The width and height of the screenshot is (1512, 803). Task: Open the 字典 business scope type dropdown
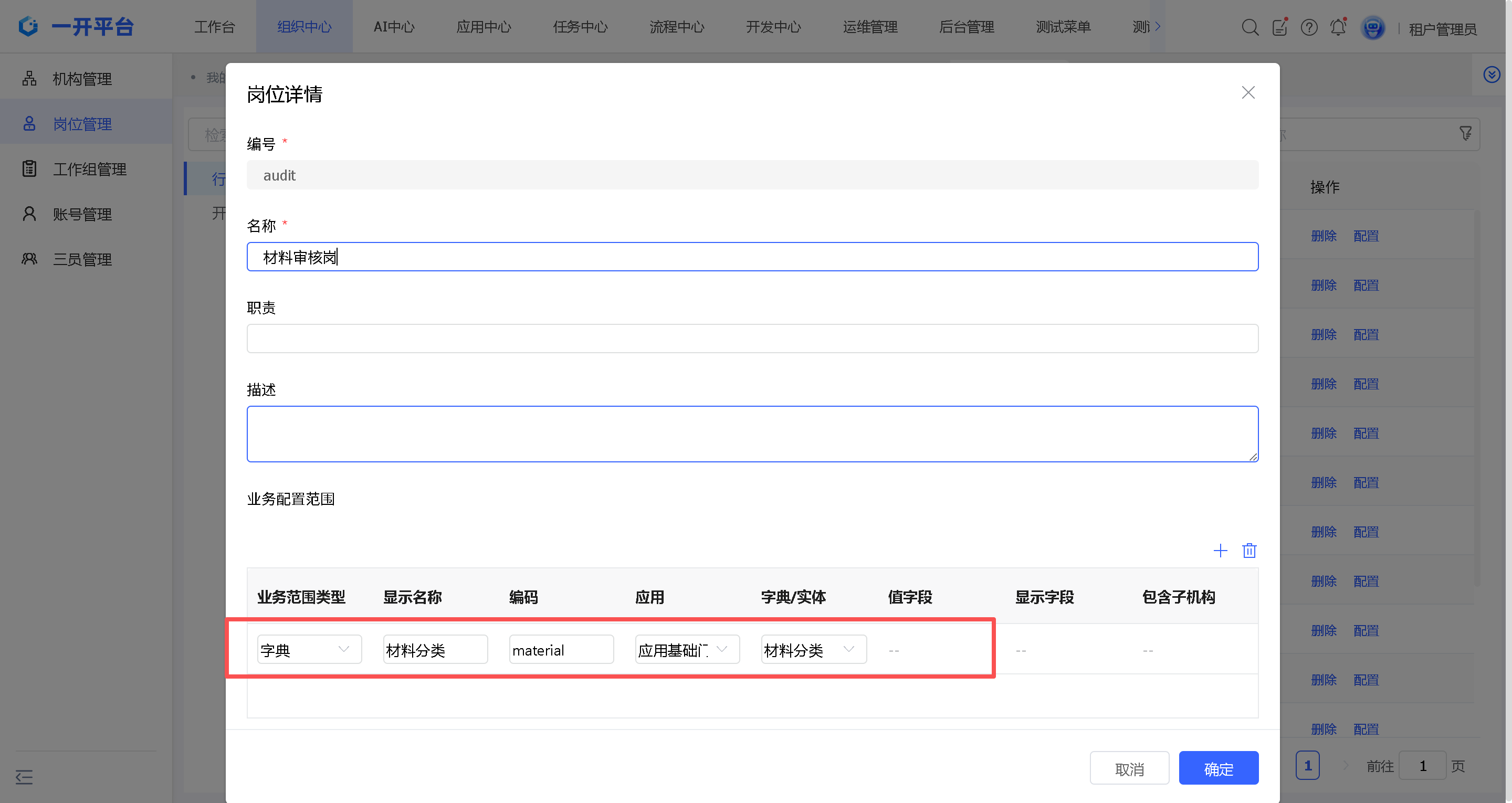309,649
